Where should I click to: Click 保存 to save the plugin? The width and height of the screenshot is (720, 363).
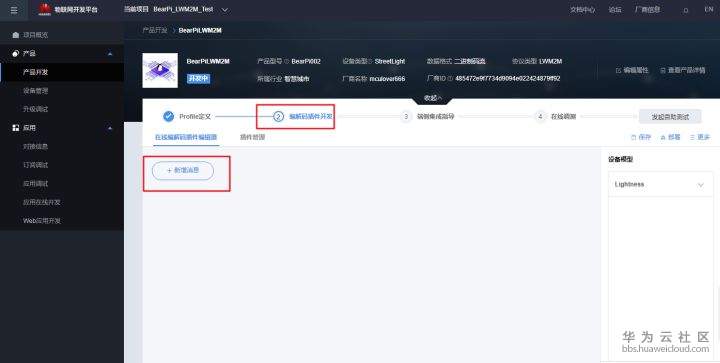[x=641, y=137]
